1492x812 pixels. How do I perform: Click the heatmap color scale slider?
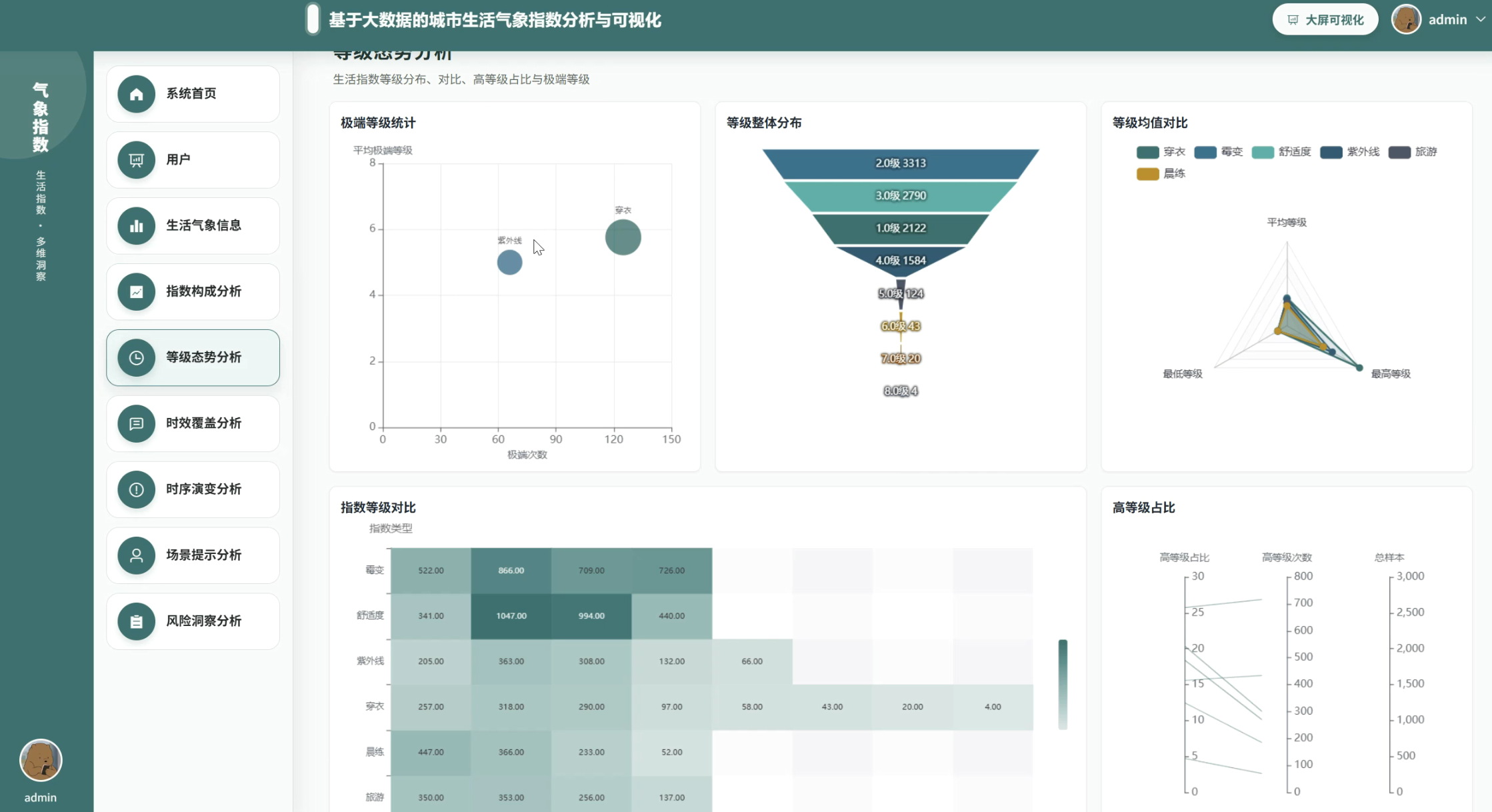point(1063,685)
